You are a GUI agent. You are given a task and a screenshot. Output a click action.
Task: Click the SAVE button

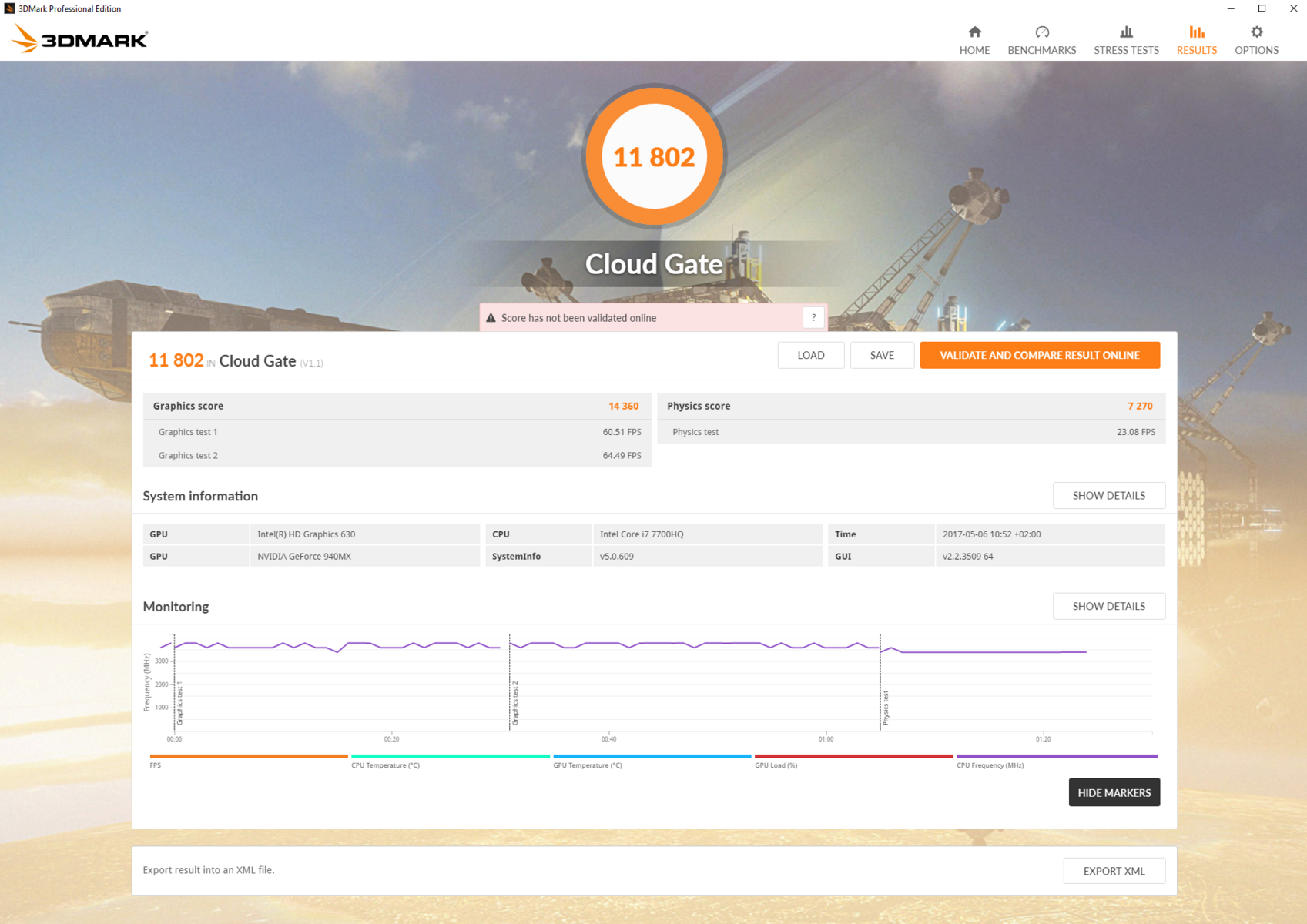(882, 355)
